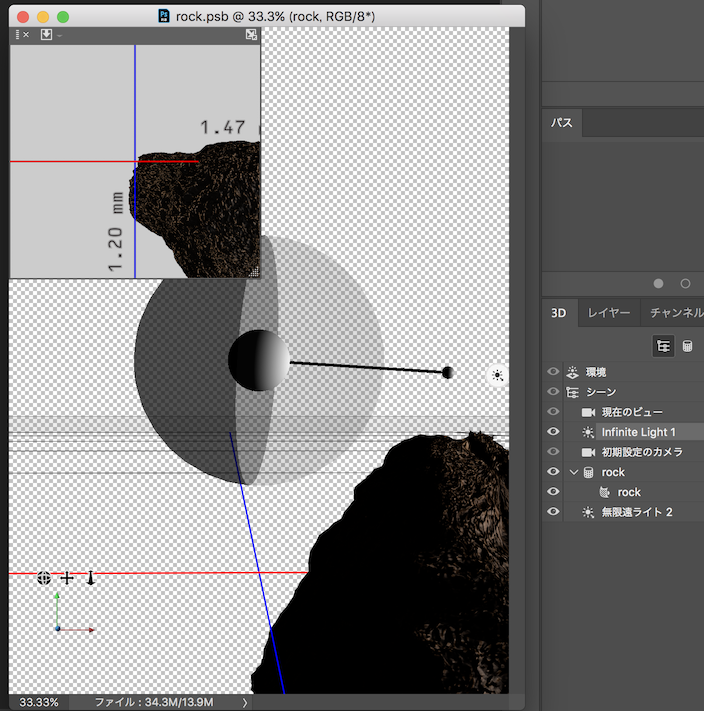The image size is (704, 711).
Task: Click the pan 3D camera icon
Action: [67, 578]
